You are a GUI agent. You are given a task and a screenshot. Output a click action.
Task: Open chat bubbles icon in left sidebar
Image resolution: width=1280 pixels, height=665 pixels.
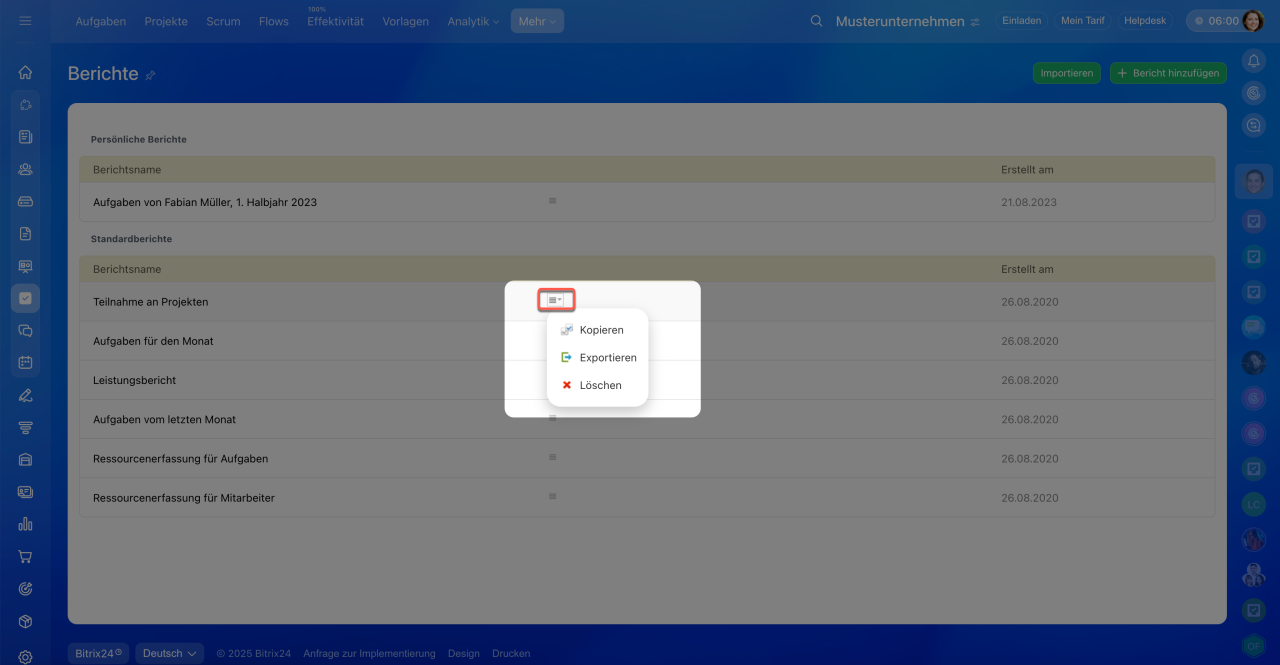pyautogui.click(x=25, y=330)
